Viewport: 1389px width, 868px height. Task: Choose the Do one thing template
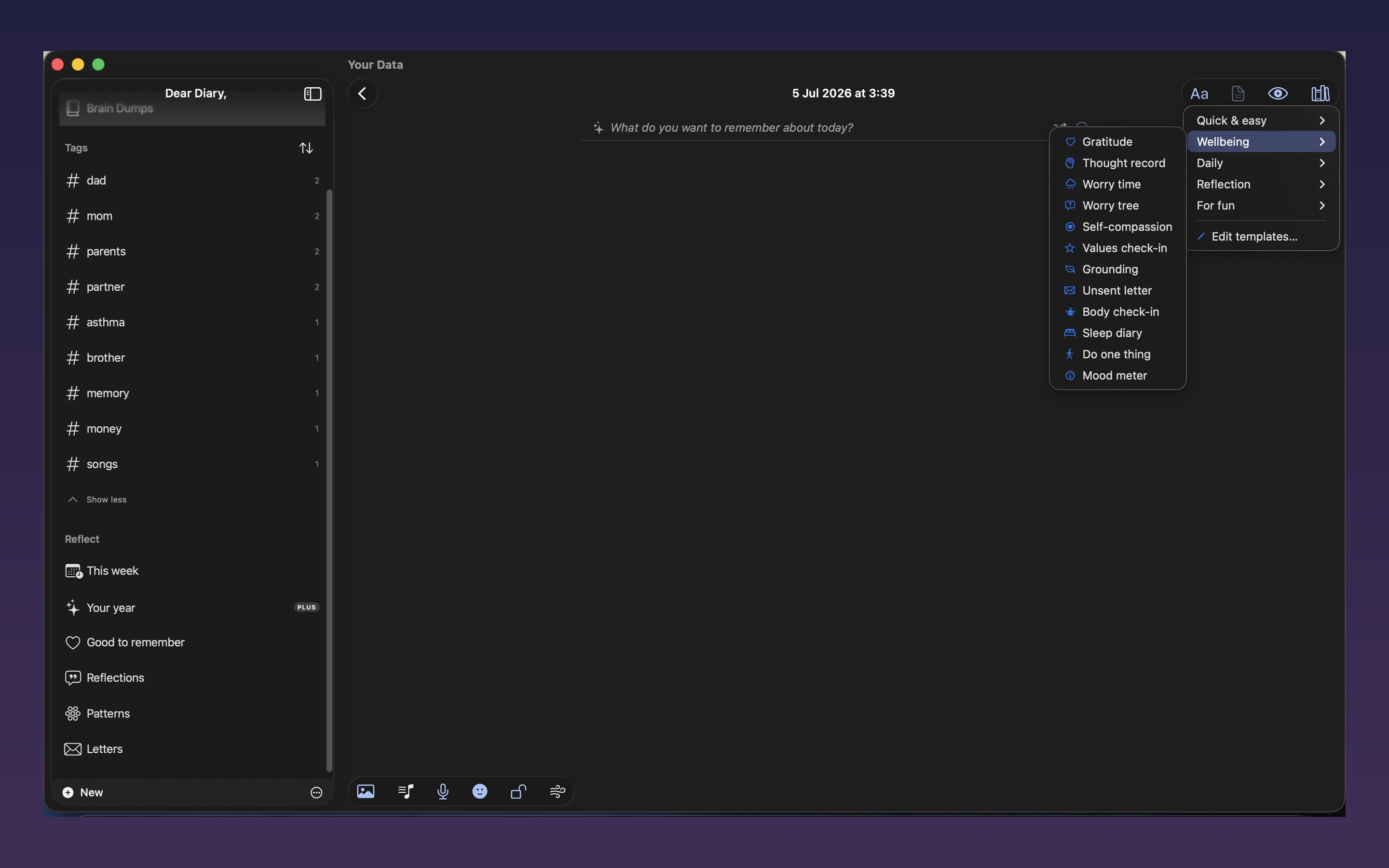coord(1117,354)
